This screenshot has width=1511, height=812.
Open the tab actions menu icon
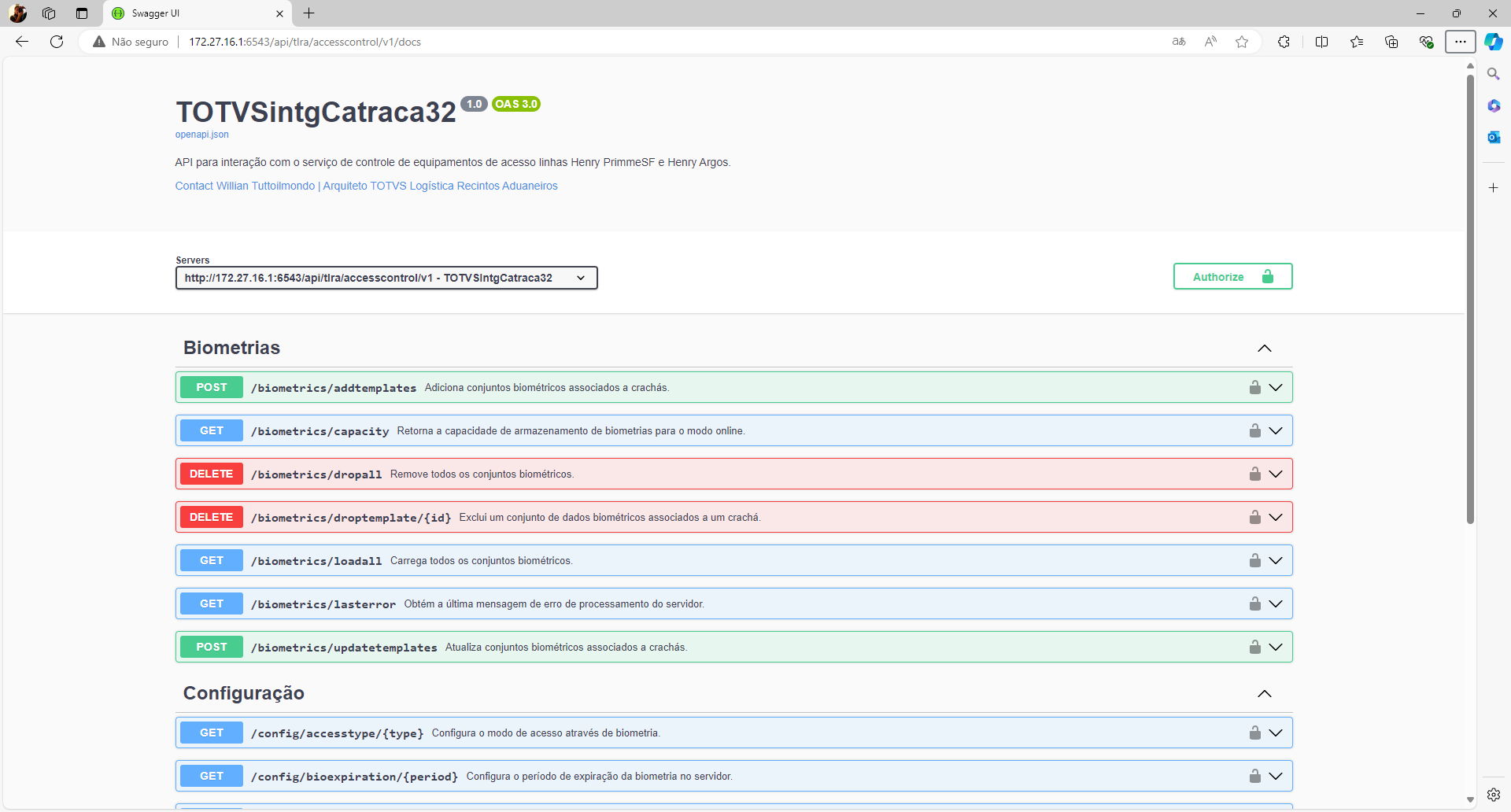(82, 13)
